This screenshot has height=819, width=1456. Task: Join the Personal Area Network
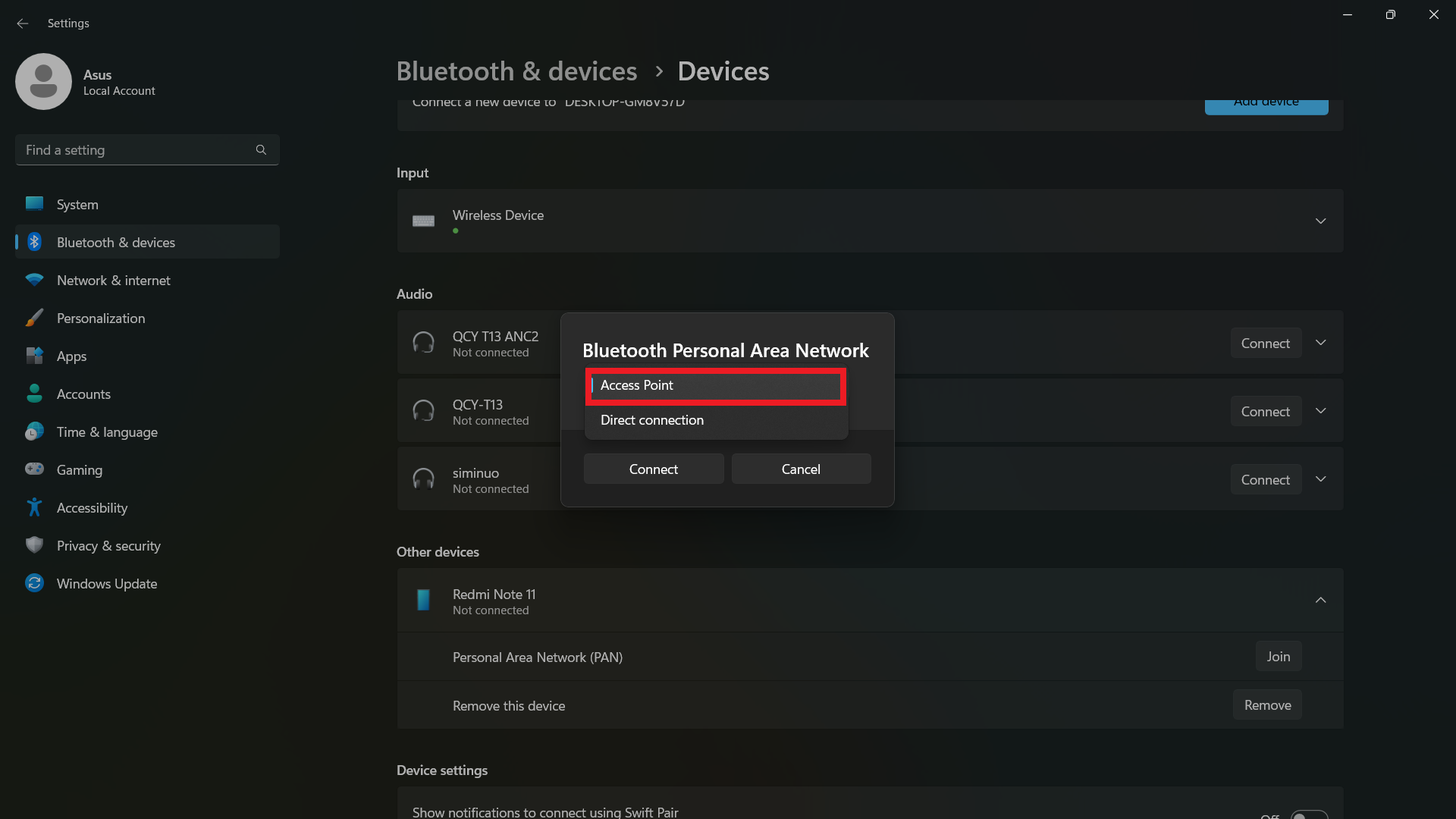pos(1278,656)
